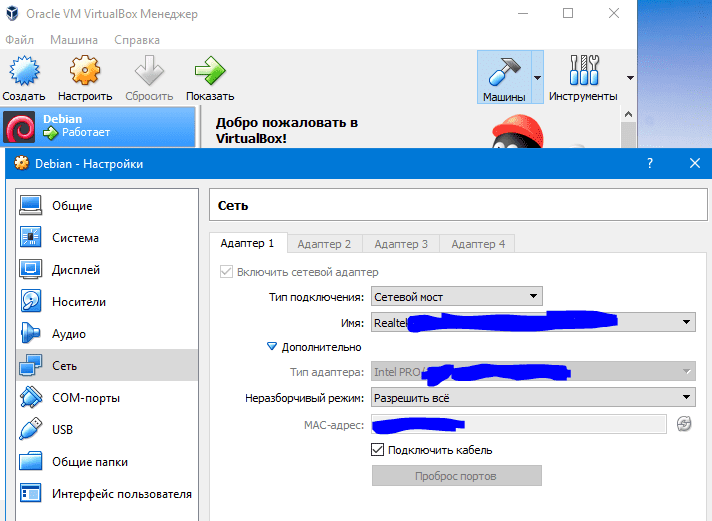Click the Настроить gear icon
The height and width of the screenshot is (521, 712).
coord(84,72)
